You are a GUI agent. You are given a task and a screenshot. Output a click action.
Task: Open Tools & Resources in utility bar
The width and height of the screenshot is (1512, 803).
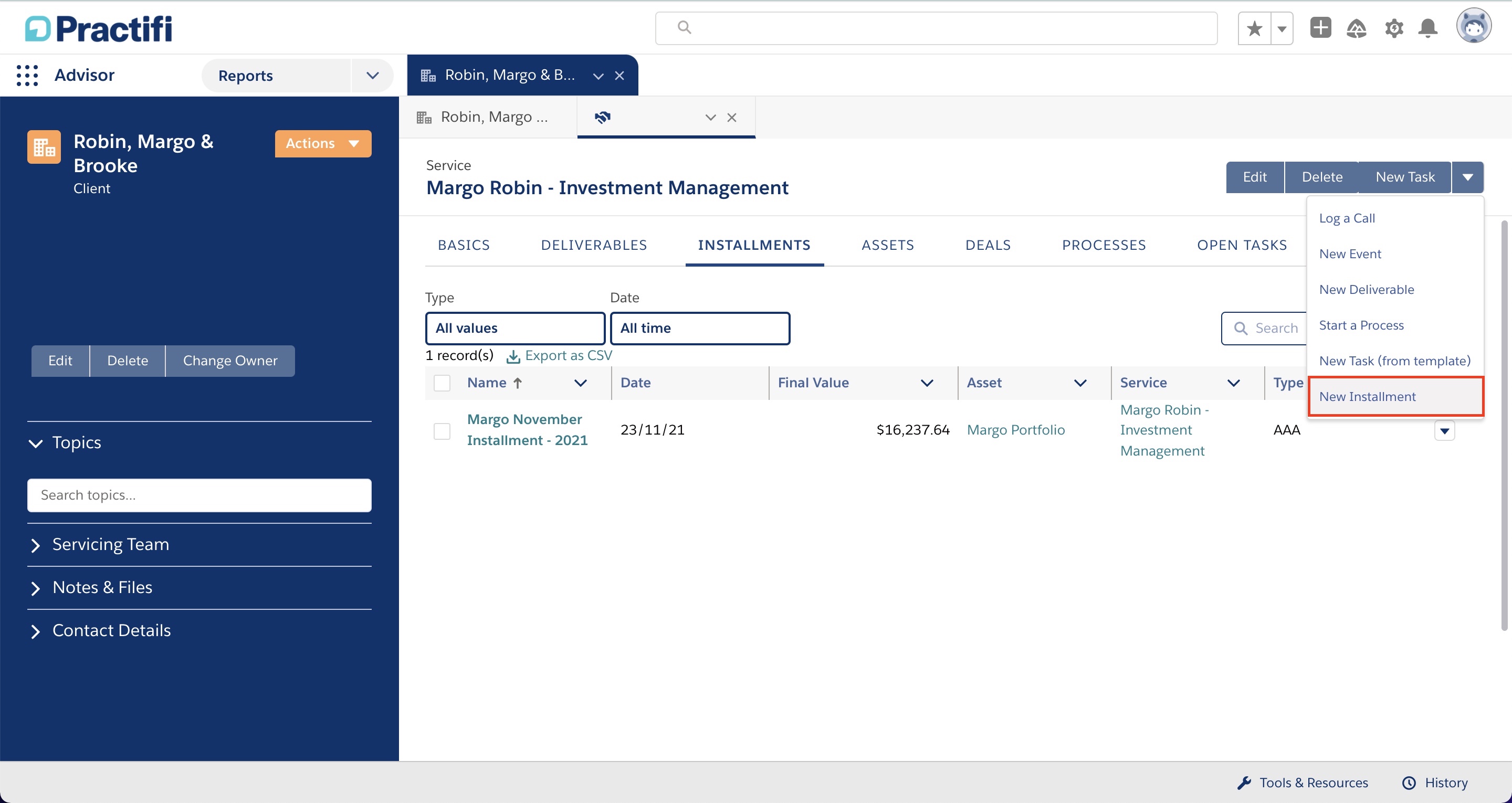(x=1303, y=783)
